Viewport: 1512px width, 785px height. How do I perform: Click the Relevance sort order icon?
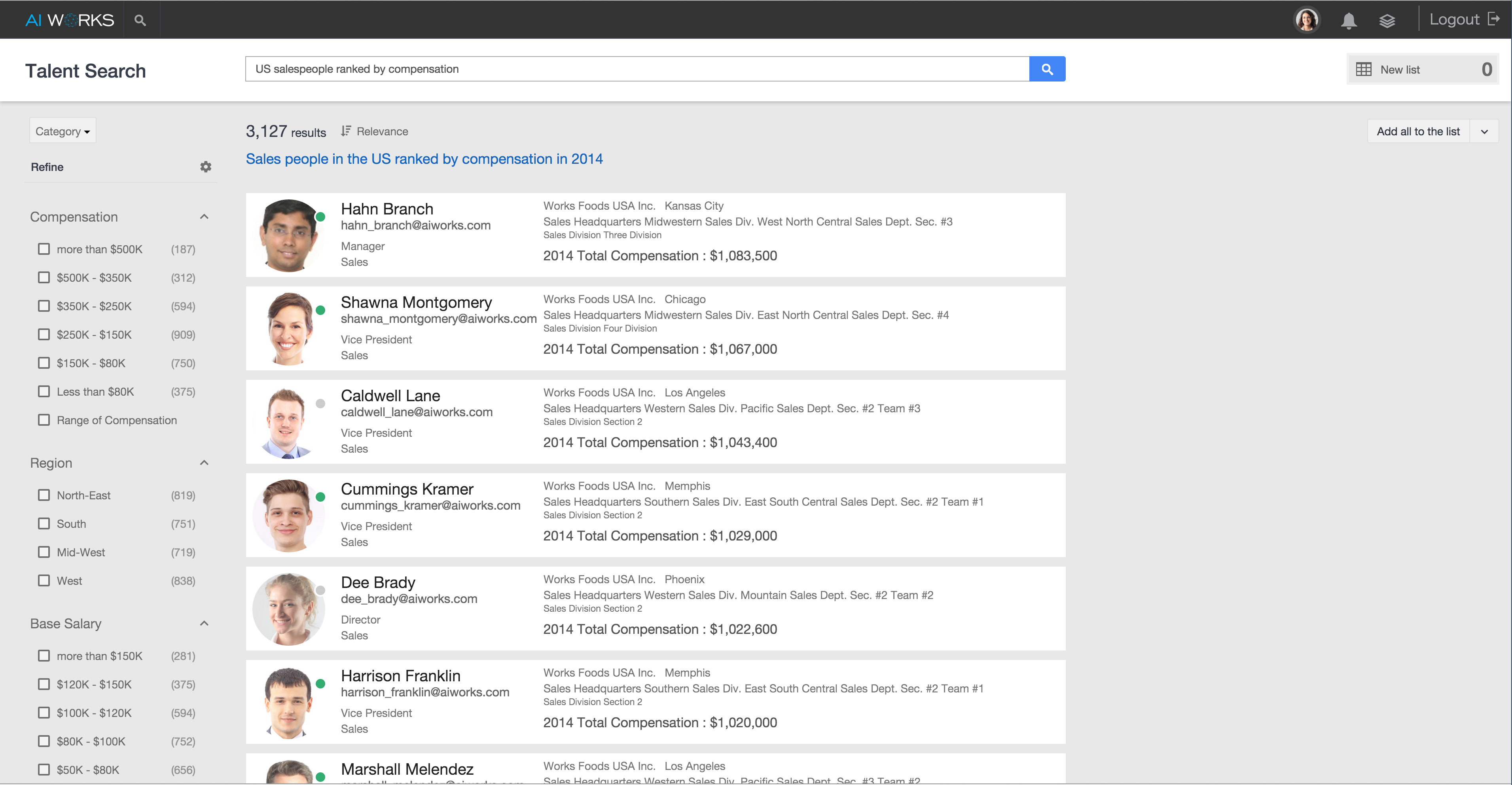coord(346,131)
